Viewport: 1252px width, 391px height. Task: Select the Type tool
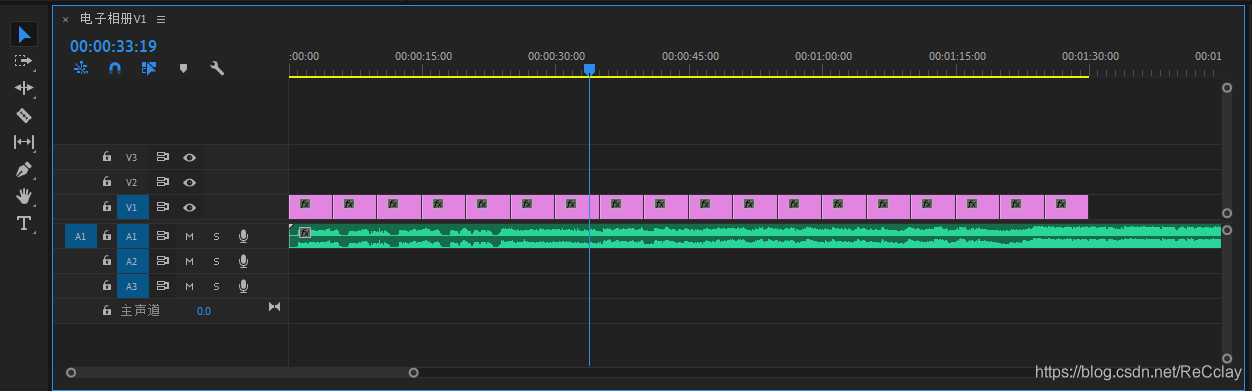pos(24,223)
